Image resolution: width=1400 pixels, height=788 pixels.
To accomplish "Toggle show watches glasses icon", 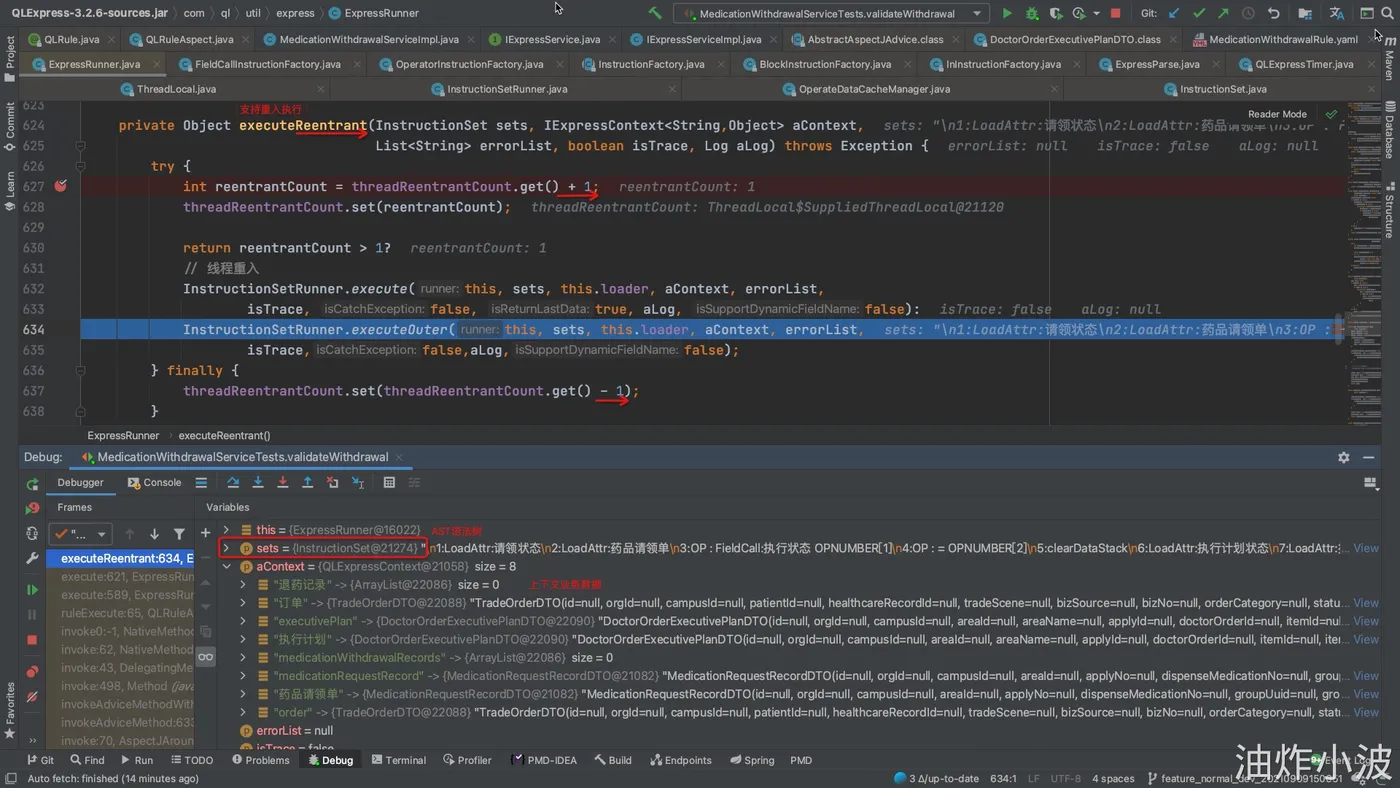I will (205, 656).
